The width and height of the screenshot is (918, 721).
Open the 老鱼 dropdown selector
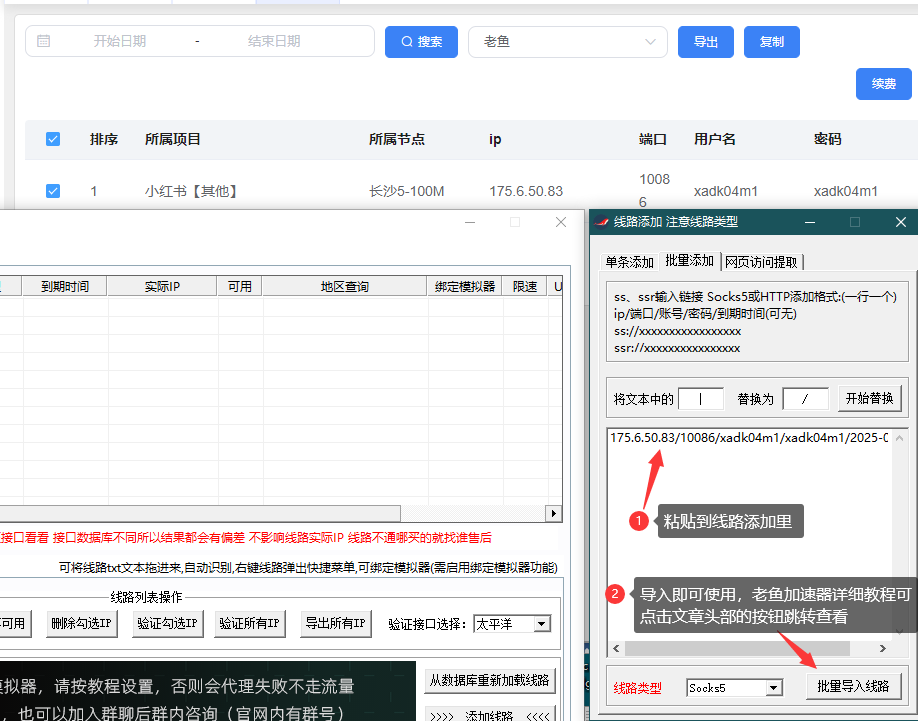pyautogui.click(x=567, y=42)
